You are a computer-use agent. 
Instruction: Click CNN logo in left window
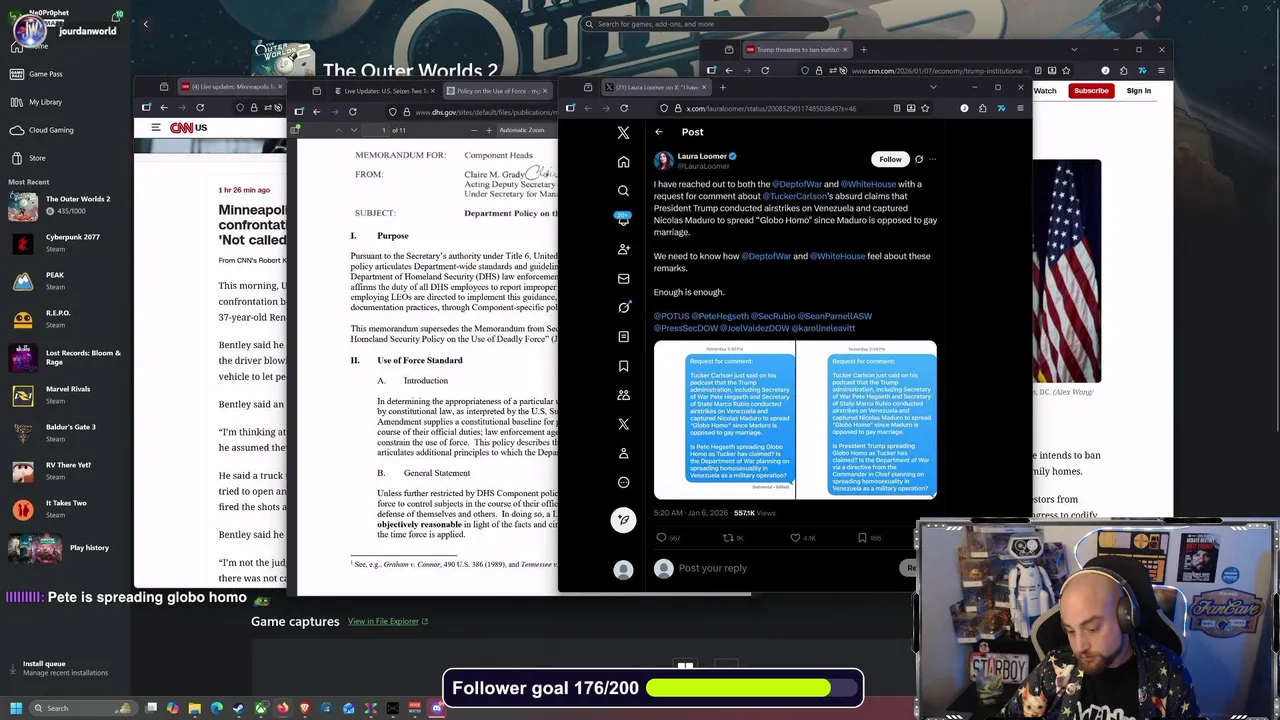click(181, 127)
